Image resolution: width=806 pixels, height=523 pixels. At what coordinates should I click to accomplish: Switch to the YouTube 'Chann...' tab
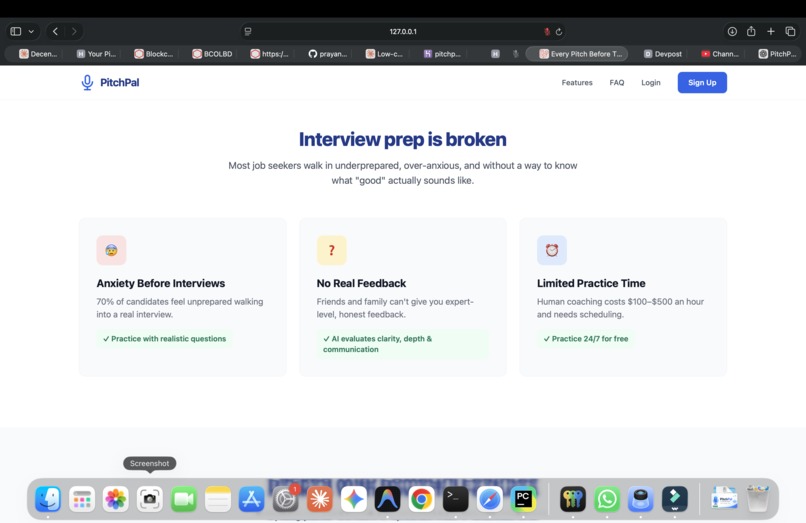720,53
